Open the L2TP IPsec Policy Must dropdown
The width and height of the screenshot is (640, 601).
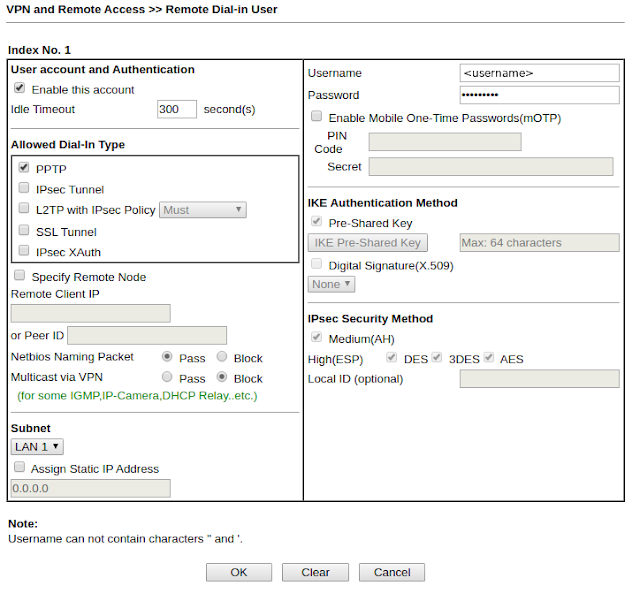tap(203, 210)
